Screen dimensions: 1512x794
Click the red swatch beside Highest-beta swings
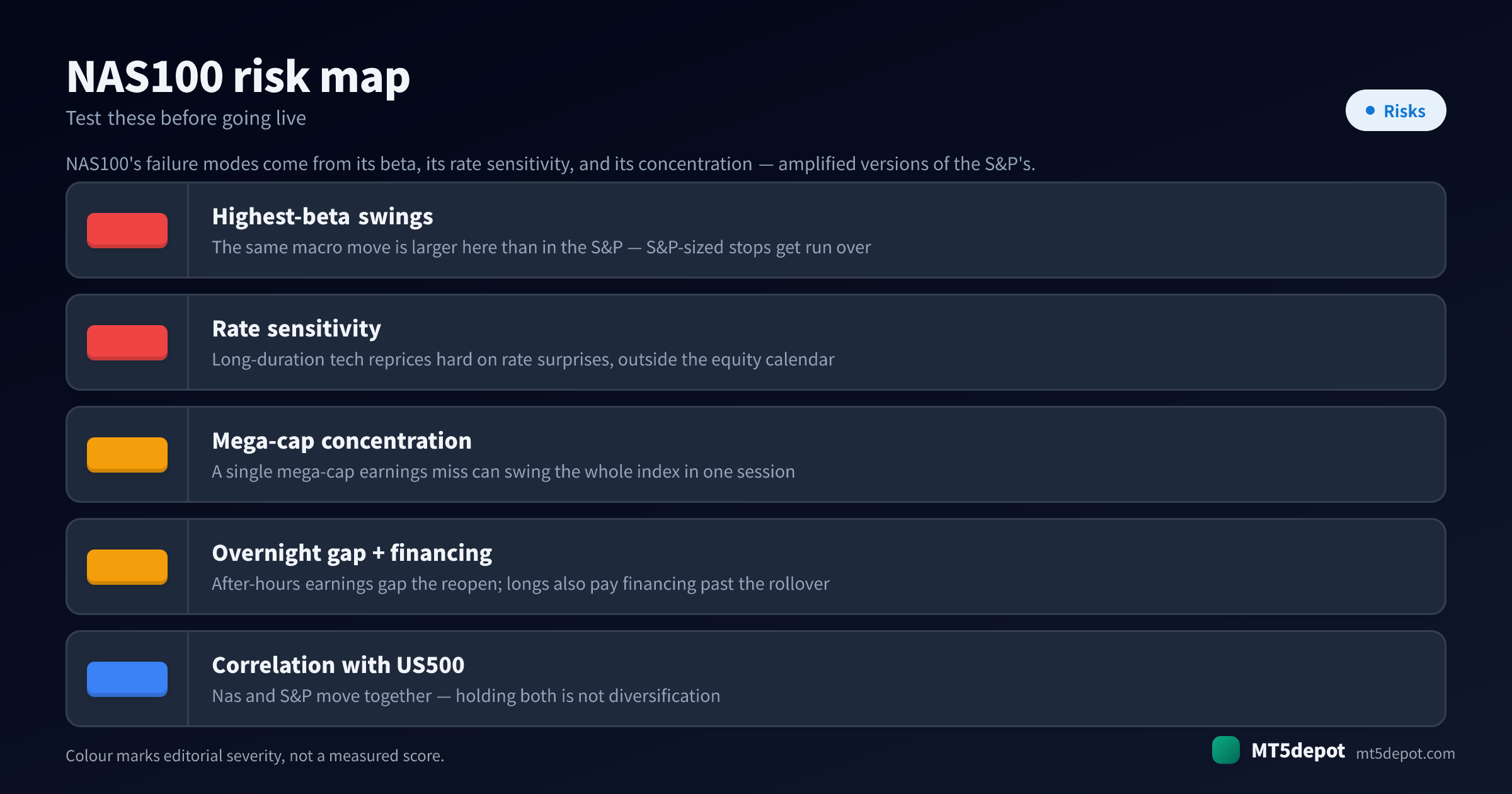(x=127, y=230)
